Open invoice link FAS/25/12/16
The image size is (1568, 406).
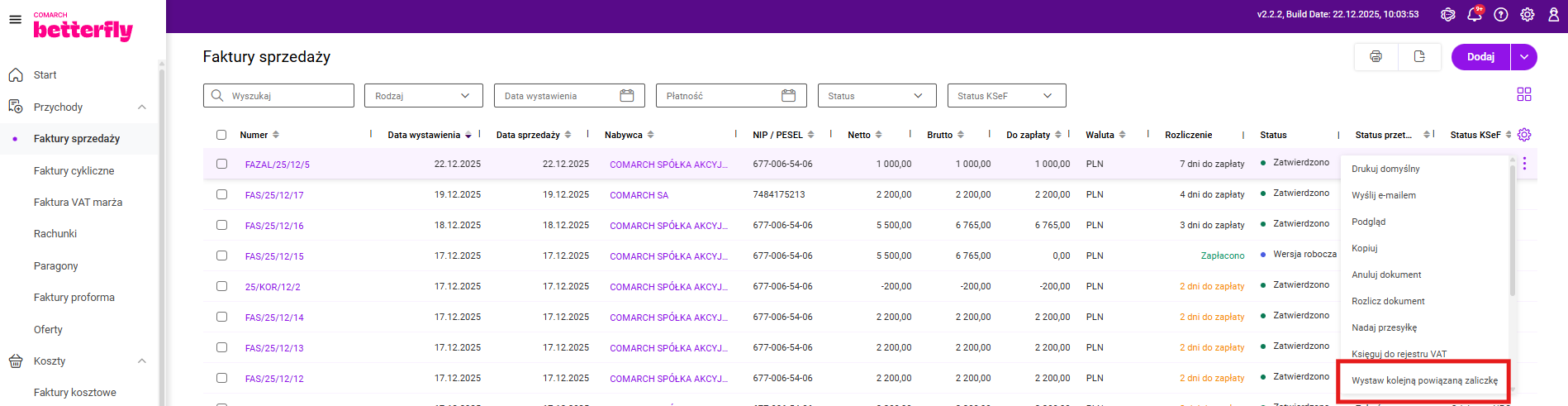point(274,226)
